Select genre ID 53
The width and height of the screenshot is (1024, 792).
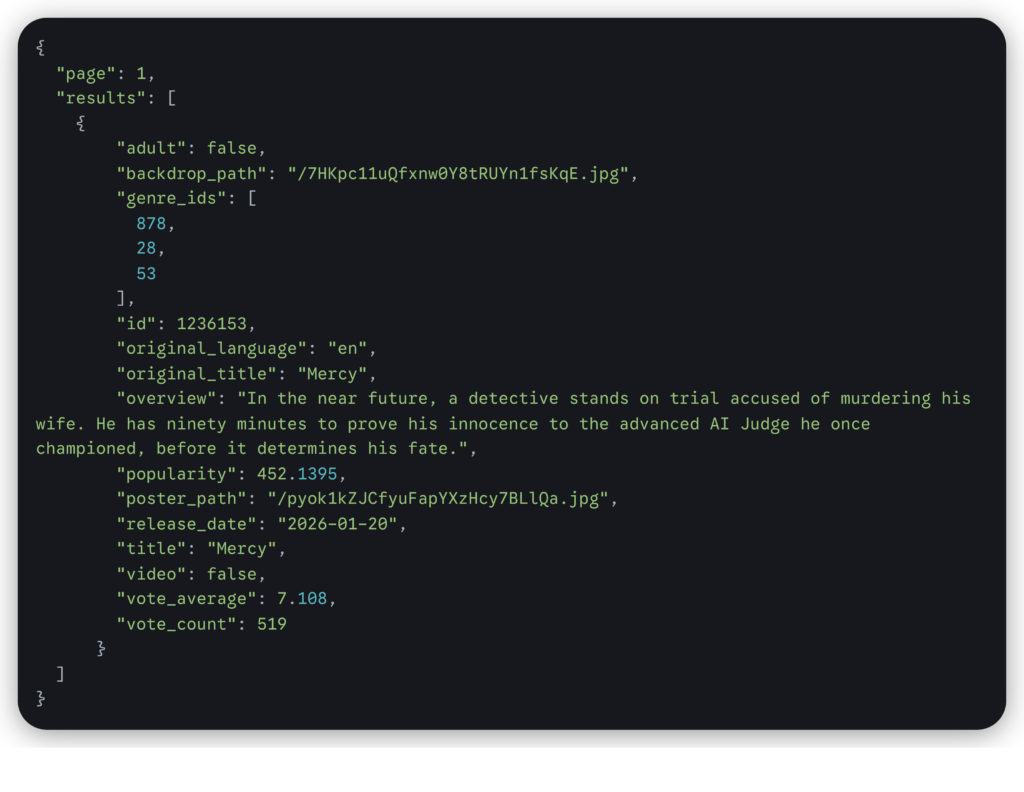pos(146,273)
